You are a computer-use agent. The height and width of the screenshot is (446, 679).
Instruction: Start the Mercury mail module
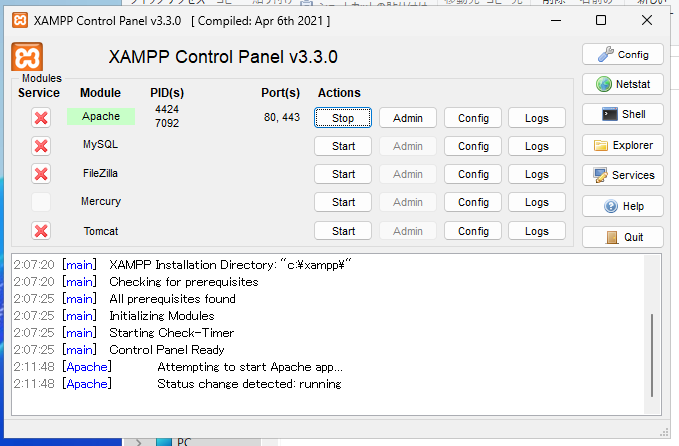pyautogui.click(x=343, y=202)
